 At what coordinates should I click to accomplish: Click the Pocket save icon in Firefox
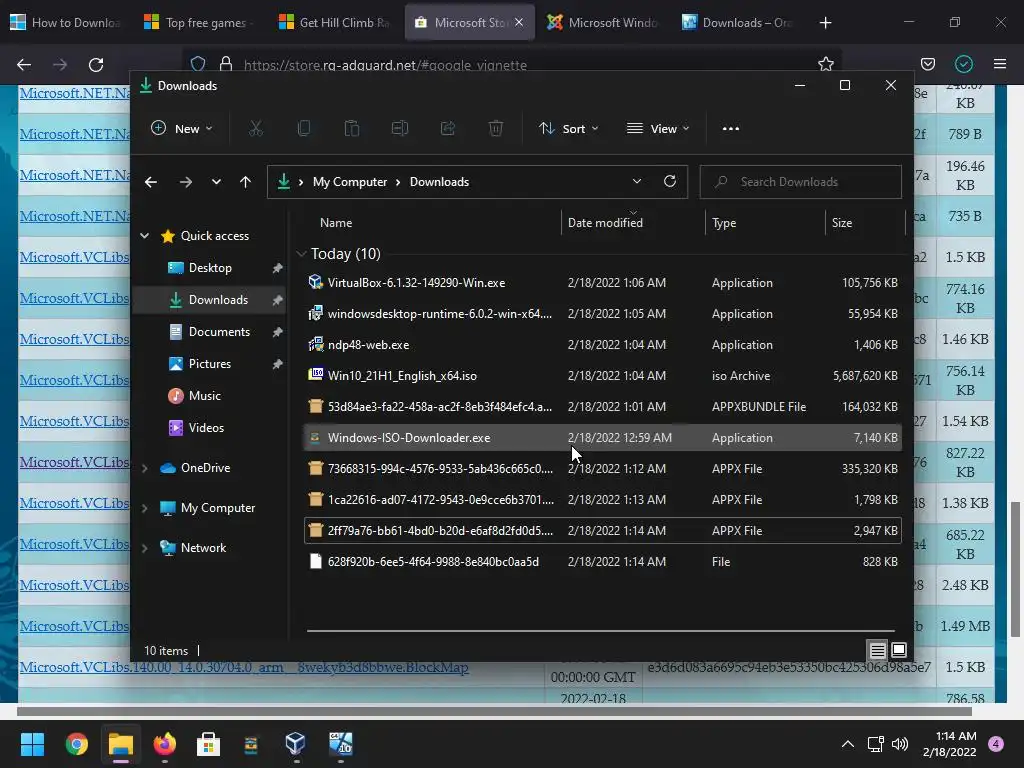tap(928, 64)
